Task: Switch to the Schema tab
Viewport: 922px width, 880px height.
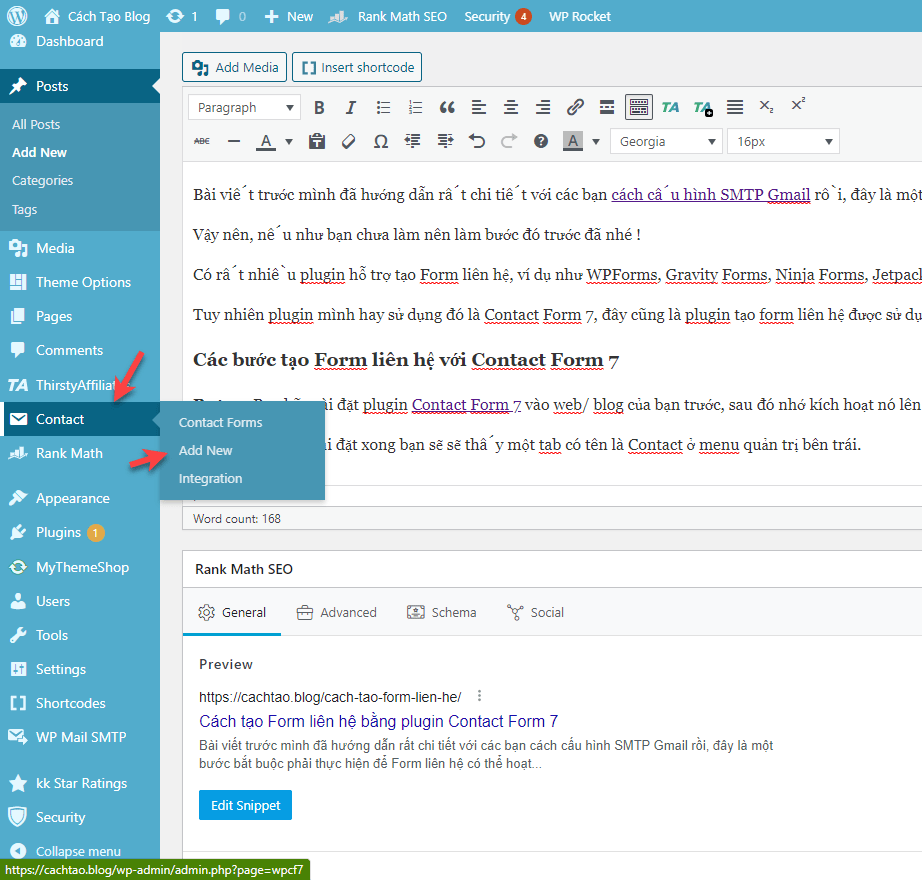Action: 442,613
